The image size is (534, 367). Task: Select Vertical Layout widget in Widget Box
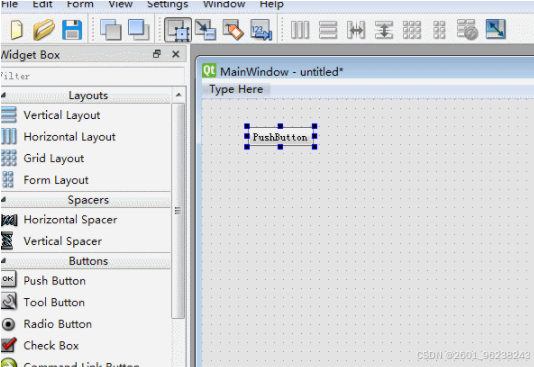[x=85, y=115]
